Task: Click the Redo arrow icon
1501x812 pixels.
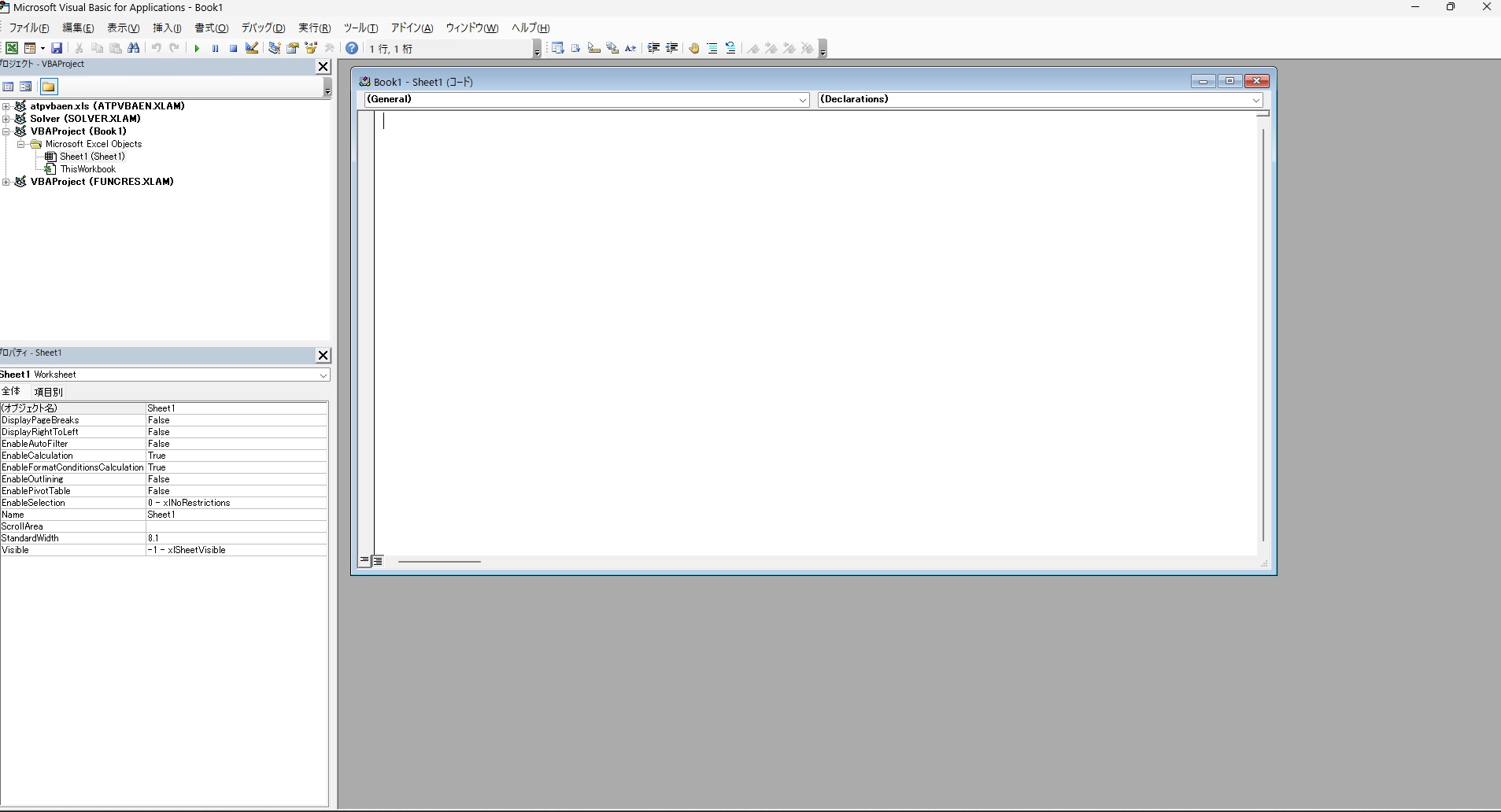Action: tap(175, 48)
